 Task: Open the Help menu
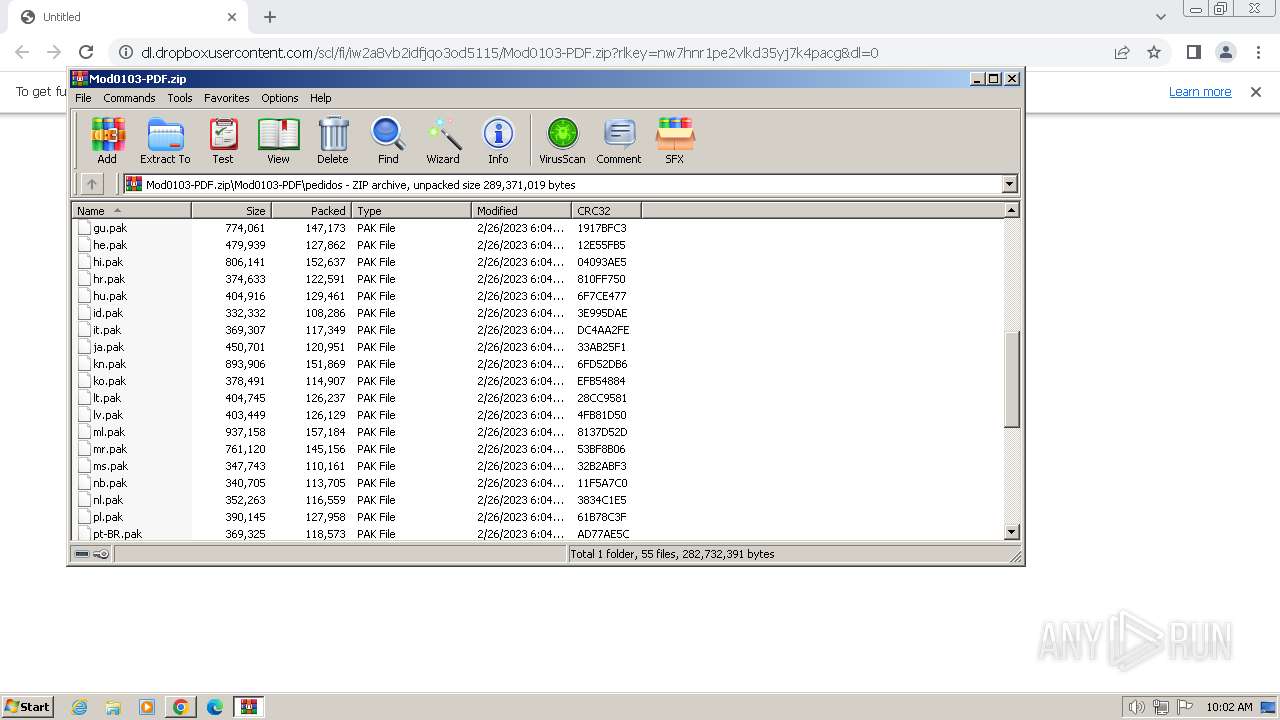click(321, 98)
